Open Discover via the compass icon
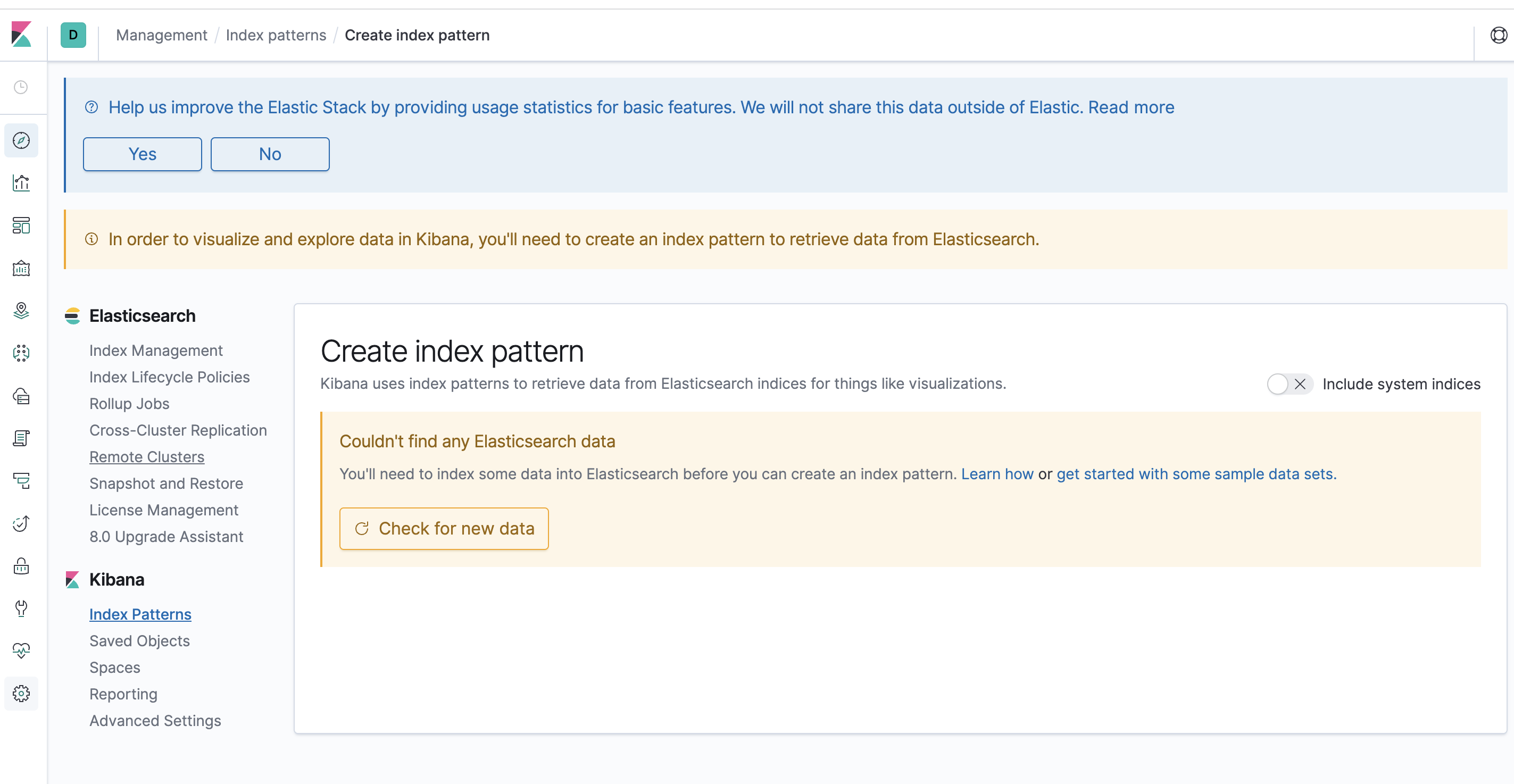The image size is (1514, 784). coord(21,140)
